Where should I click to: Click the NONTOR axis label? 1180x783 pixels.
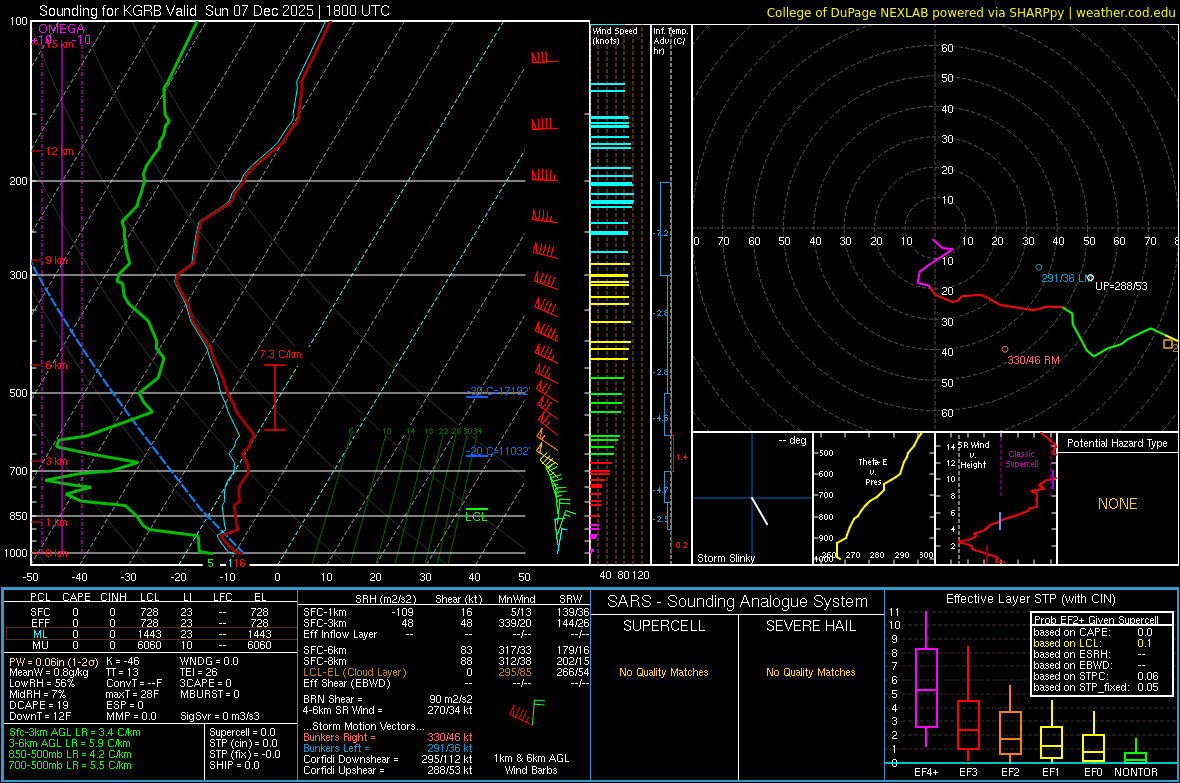point(1136,772)
